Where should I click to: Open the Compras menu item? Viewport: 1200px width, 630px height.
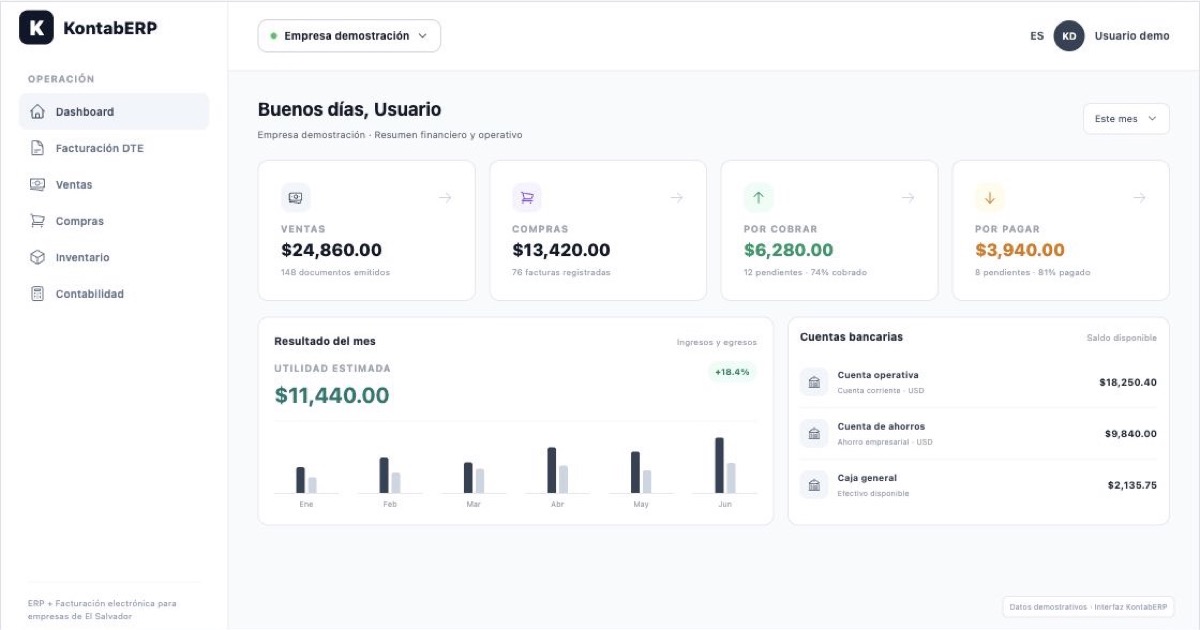(x=114, y=221)
